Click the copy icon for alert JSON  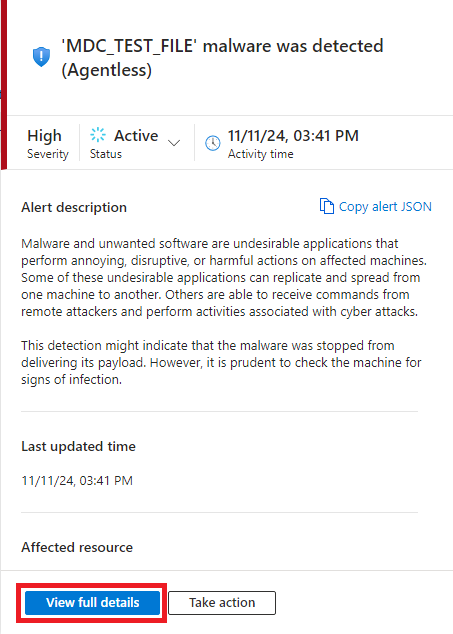[326, 206]
